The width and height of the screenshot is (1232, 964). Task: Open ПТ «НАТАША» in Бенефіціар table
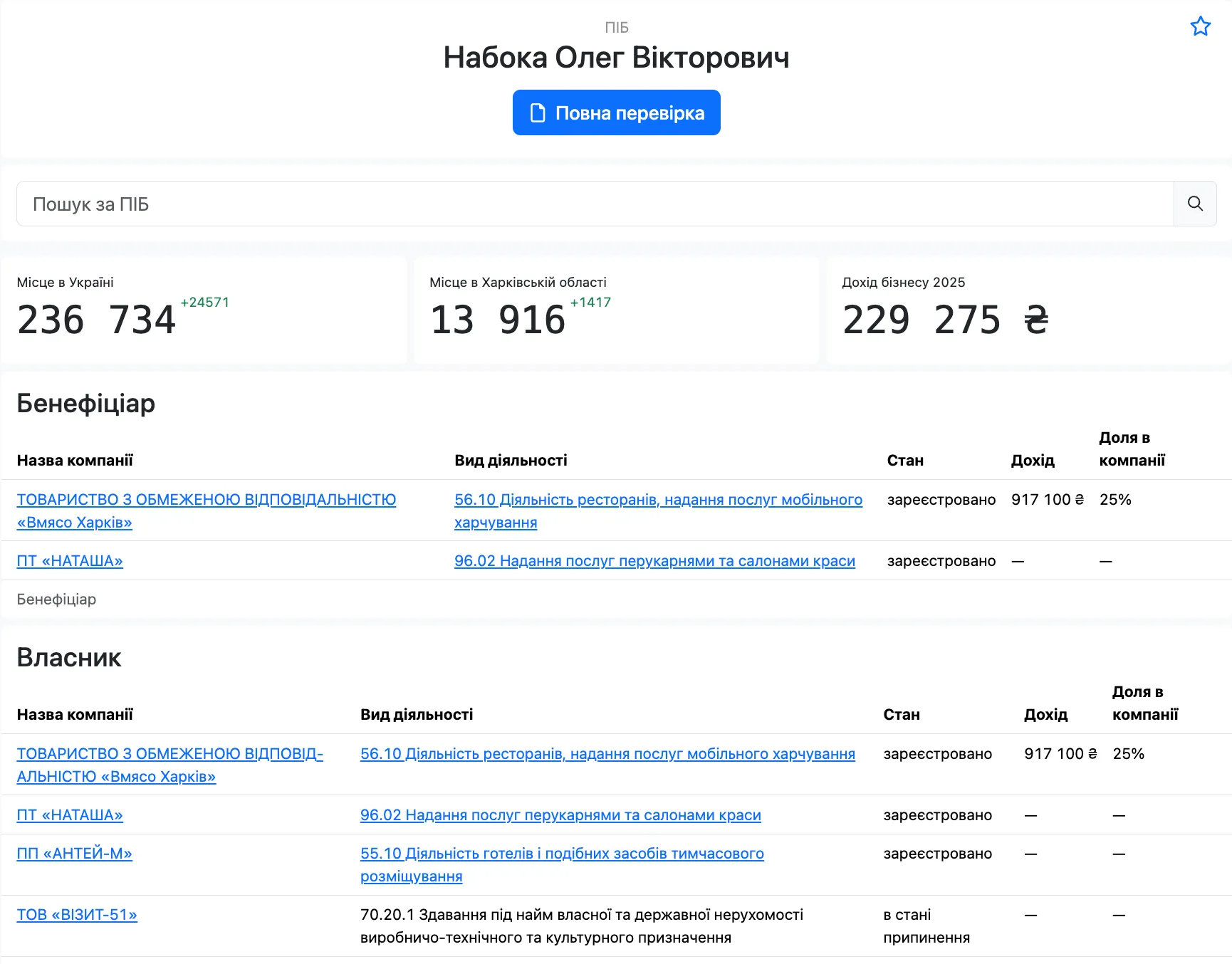(70, 561)
